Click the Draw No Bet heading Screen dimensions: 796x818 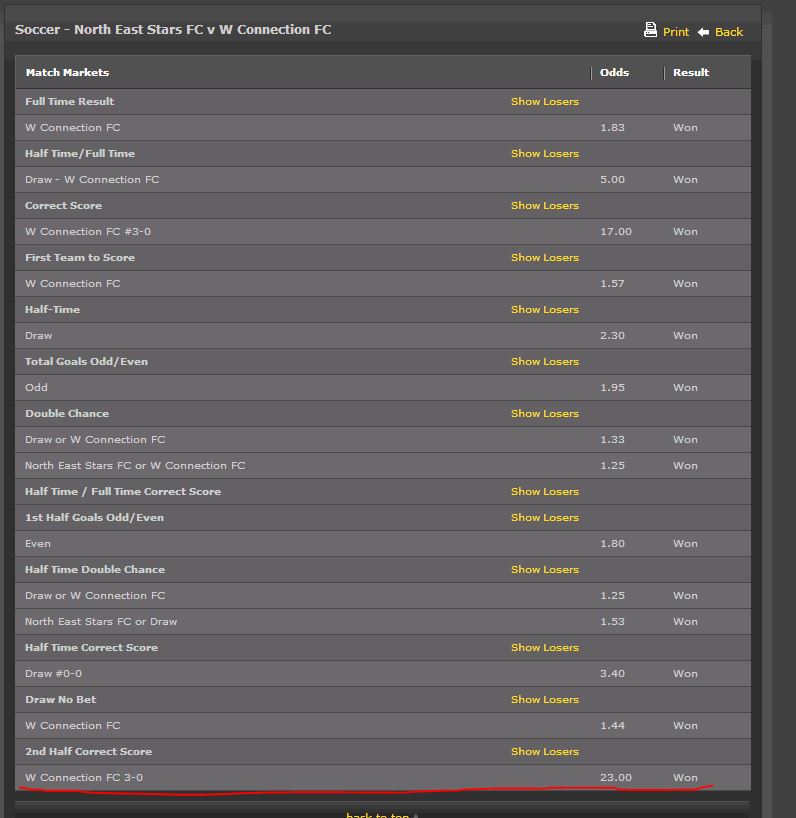[x=61, y=700]
